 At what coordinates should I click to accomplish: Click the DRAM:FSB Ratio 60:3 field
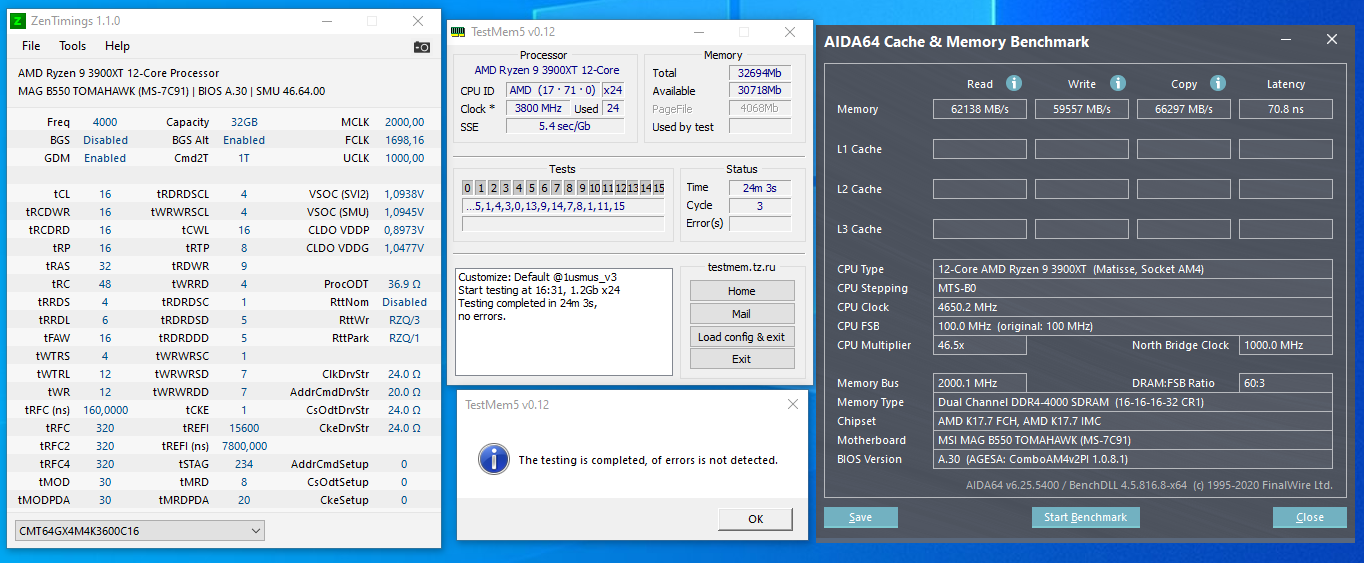point(1286,383)
